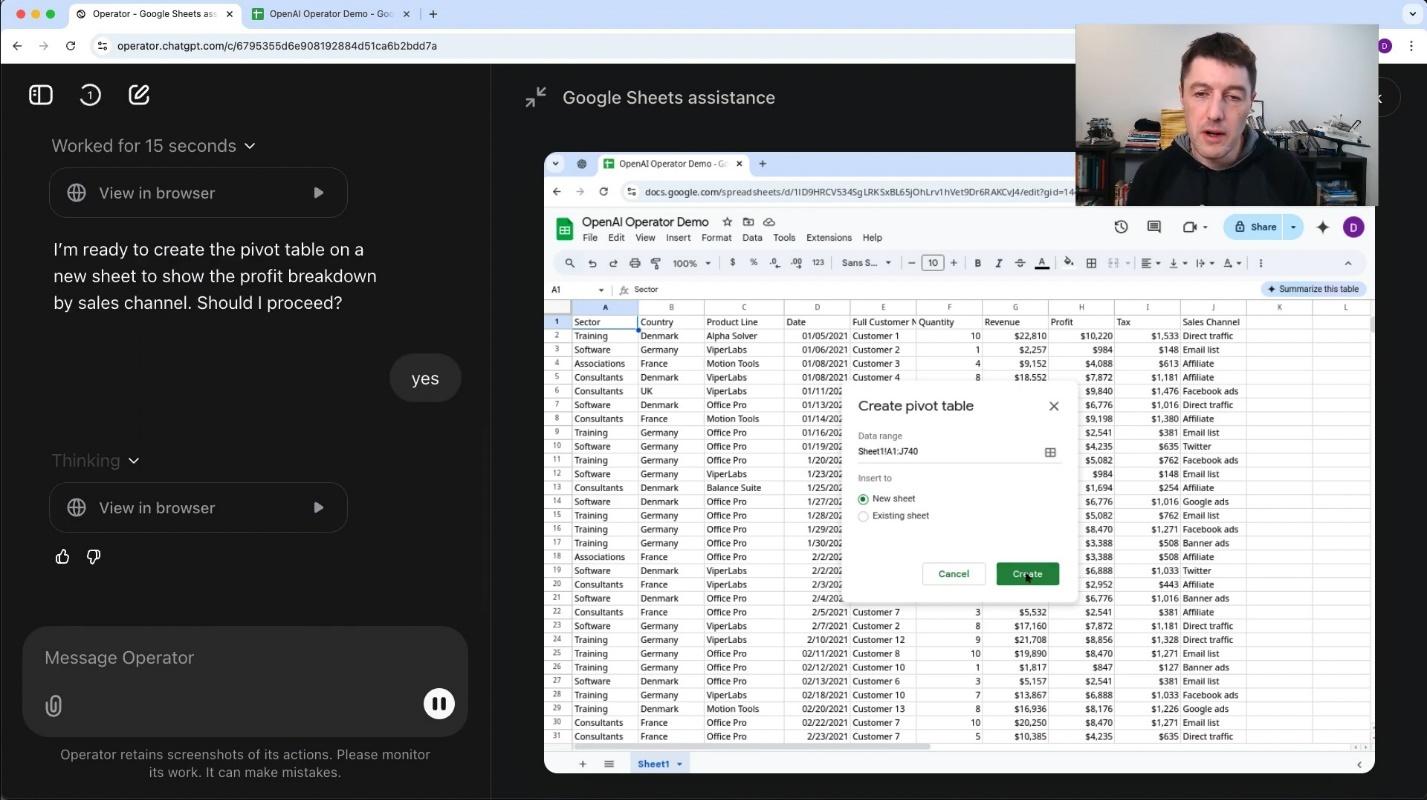Open the Insert menu in Sheets
The image size is (1427, 800).
pyautogui.click(x=678, y=238)
